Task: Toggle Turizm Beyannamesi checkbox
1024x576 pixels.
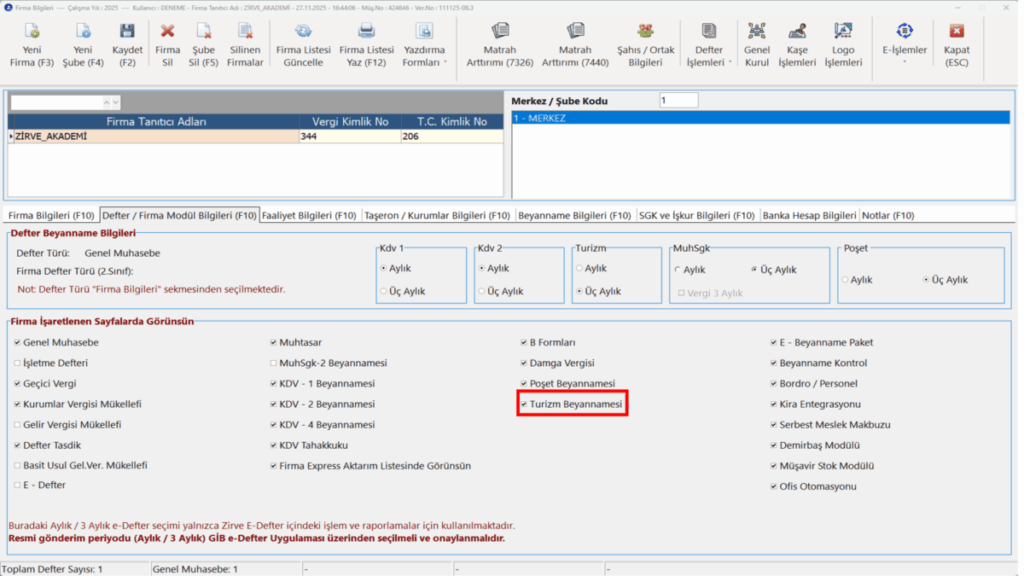Action: click(524, 404)
